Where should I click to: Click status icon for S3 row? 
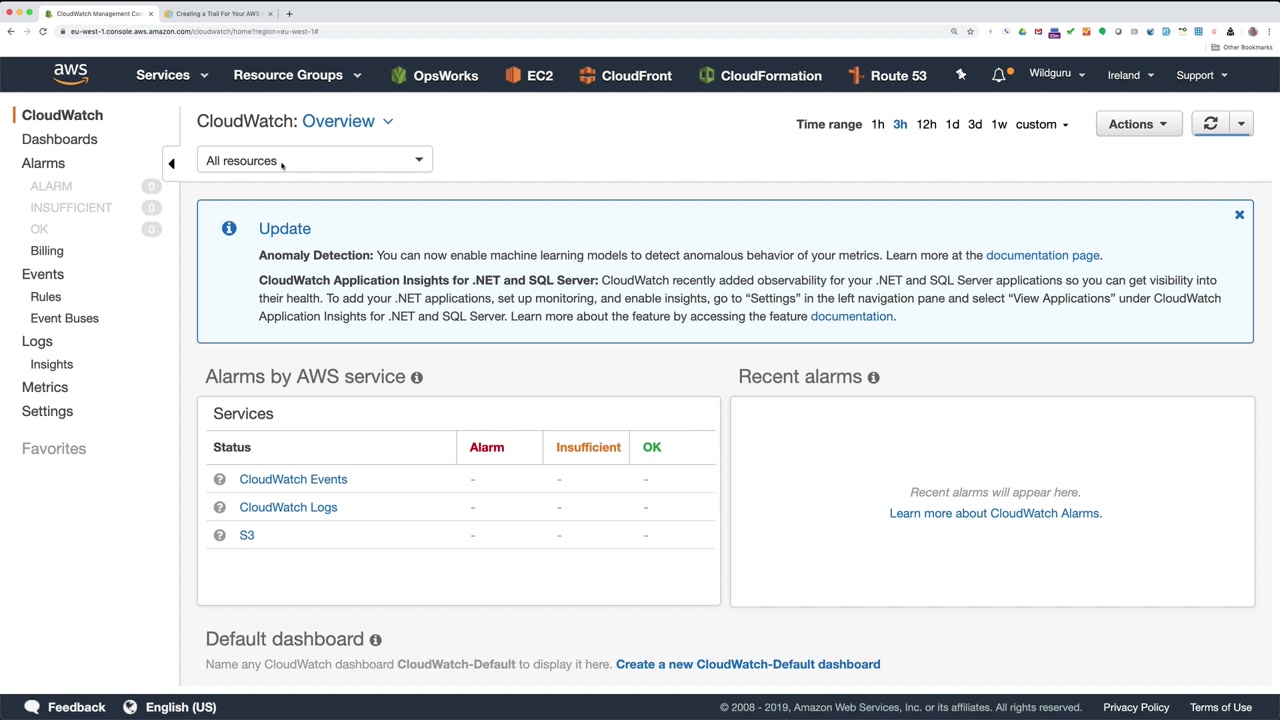[219, 535]
